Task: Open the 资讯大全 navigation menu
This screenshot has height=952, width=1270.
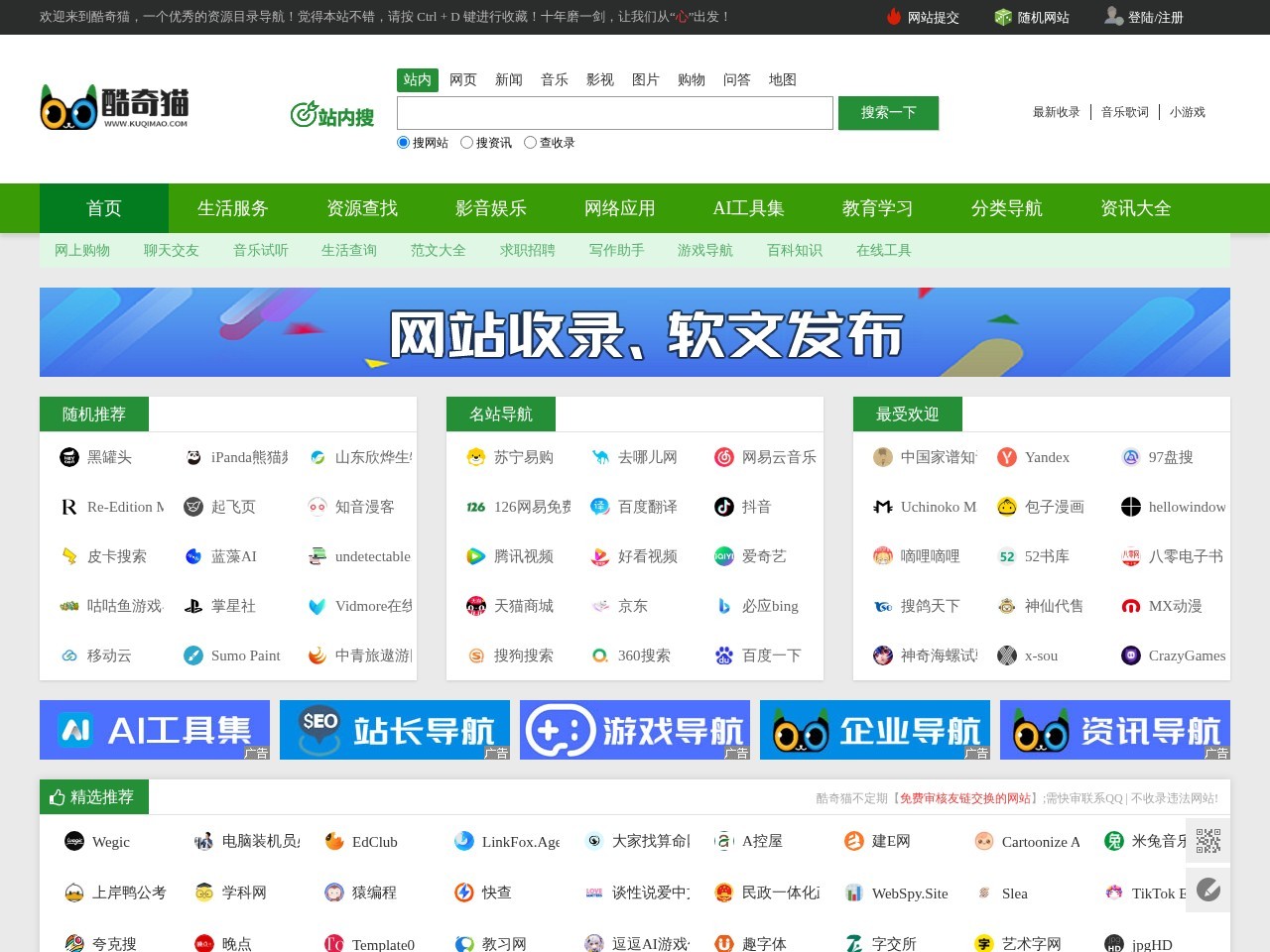Action: pos(1136,208)
